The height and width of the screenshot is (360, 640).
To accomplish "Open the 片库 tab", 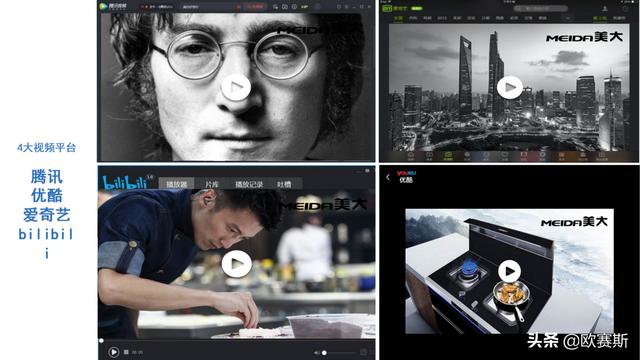I will pos(211,184).
